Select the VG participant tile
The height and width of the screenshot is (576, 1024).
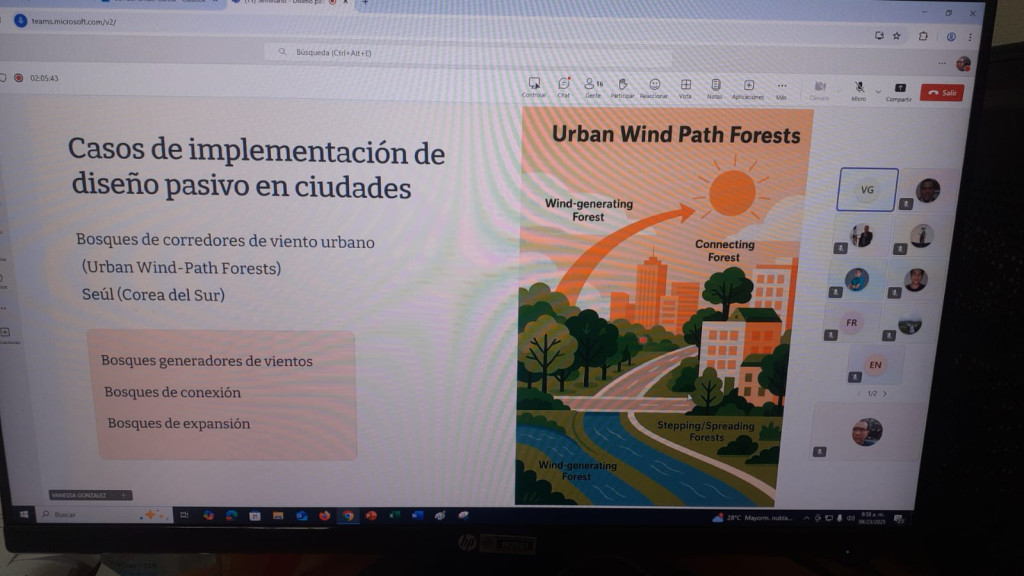pyautogui.click(x=866, y=189)
